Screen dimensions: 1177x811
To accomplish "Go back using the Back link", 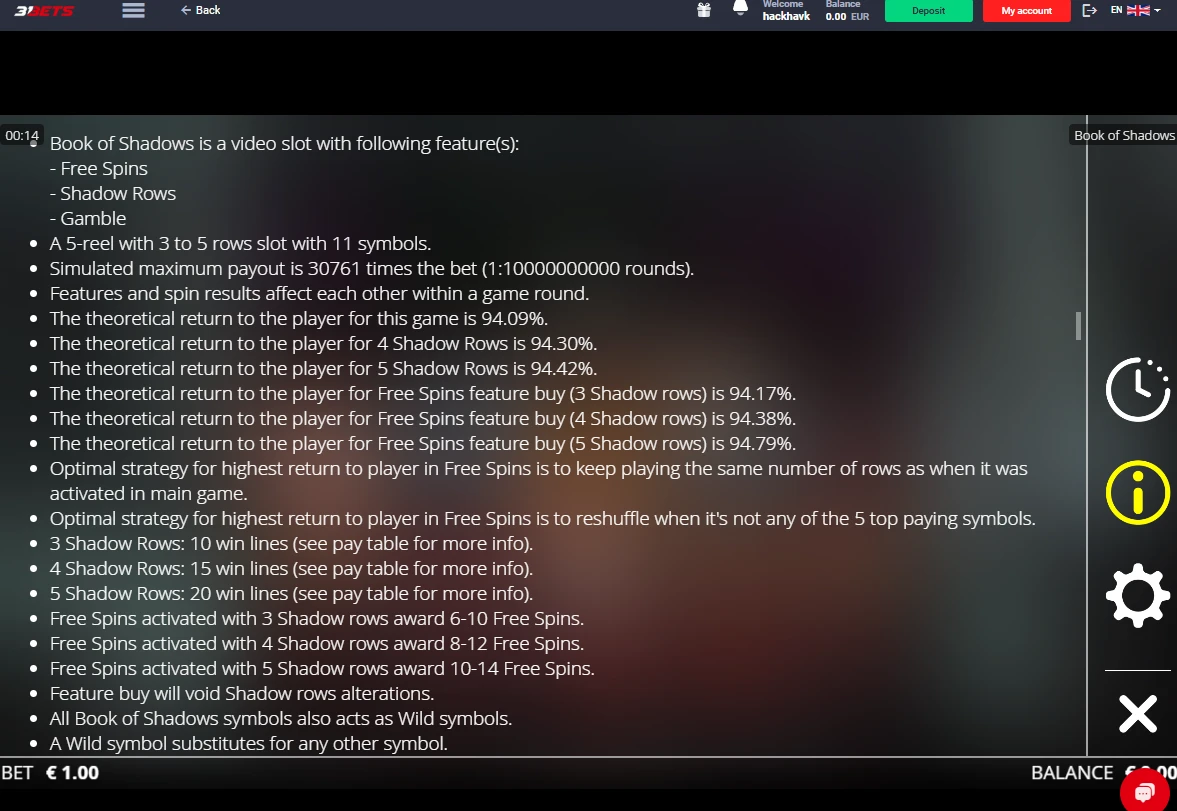I will [200, 11].
